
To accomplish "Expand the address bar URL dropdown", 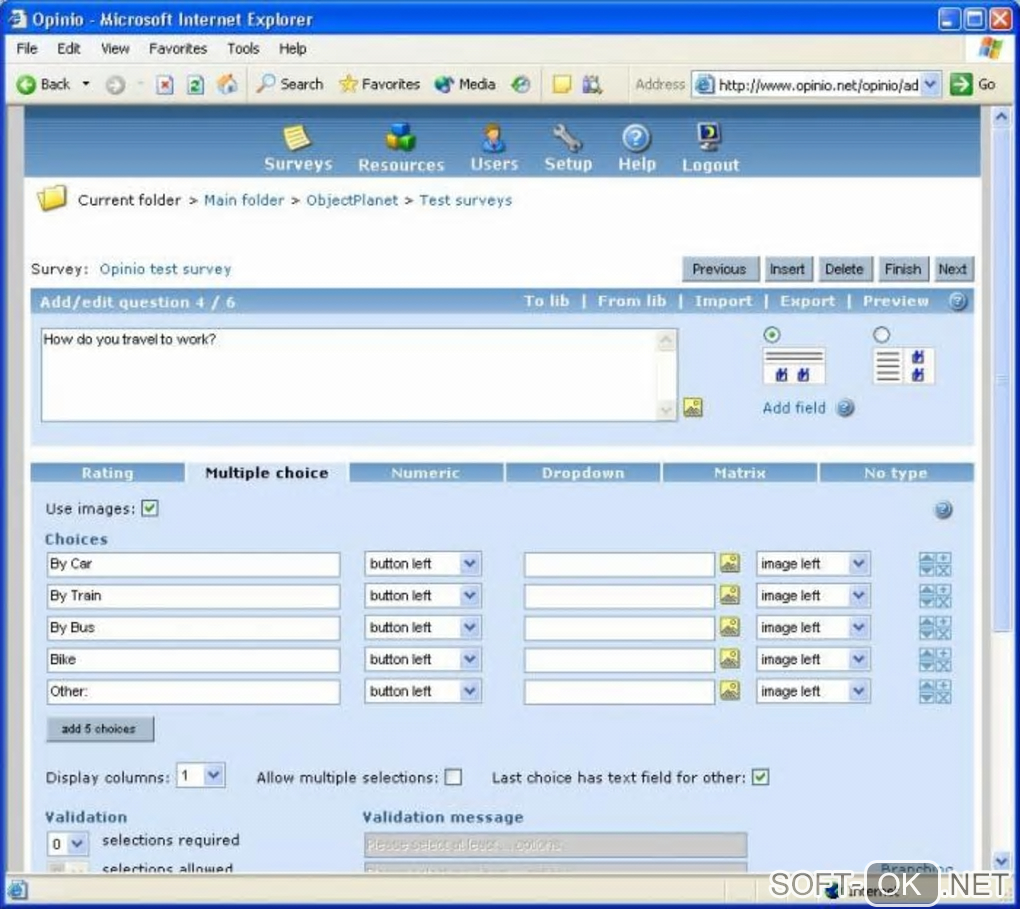I will pos(930,85).
